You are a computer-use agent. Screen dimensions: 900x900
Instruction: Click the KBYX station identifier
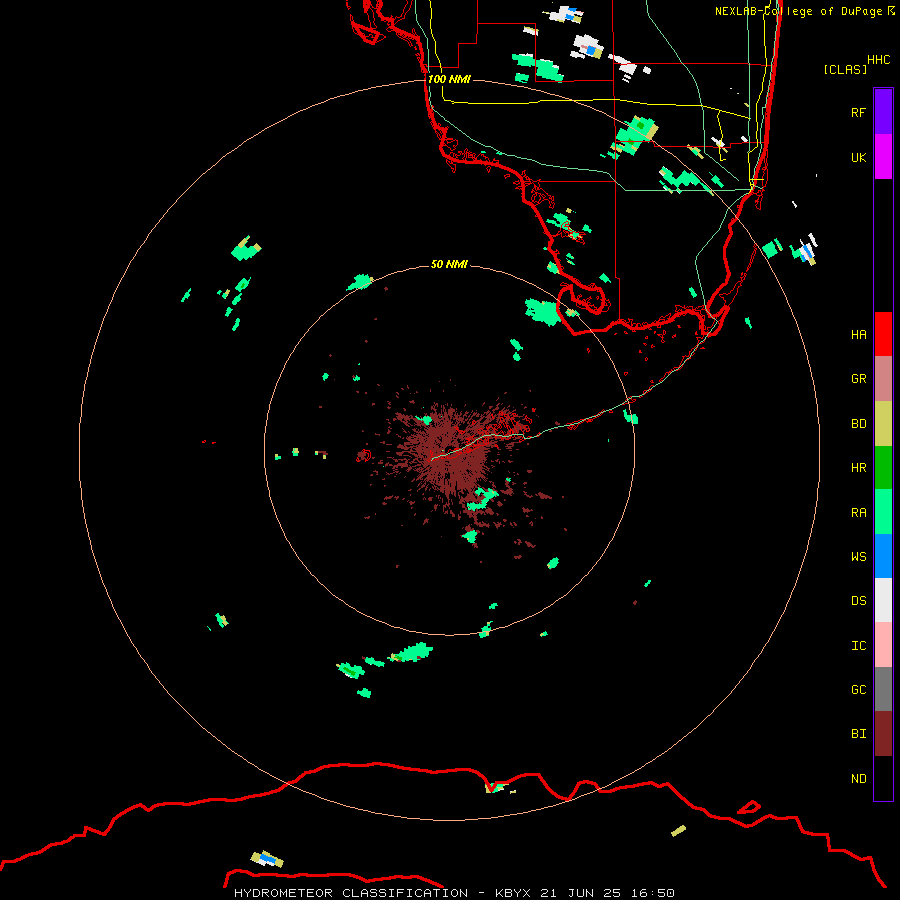(513, 893)
